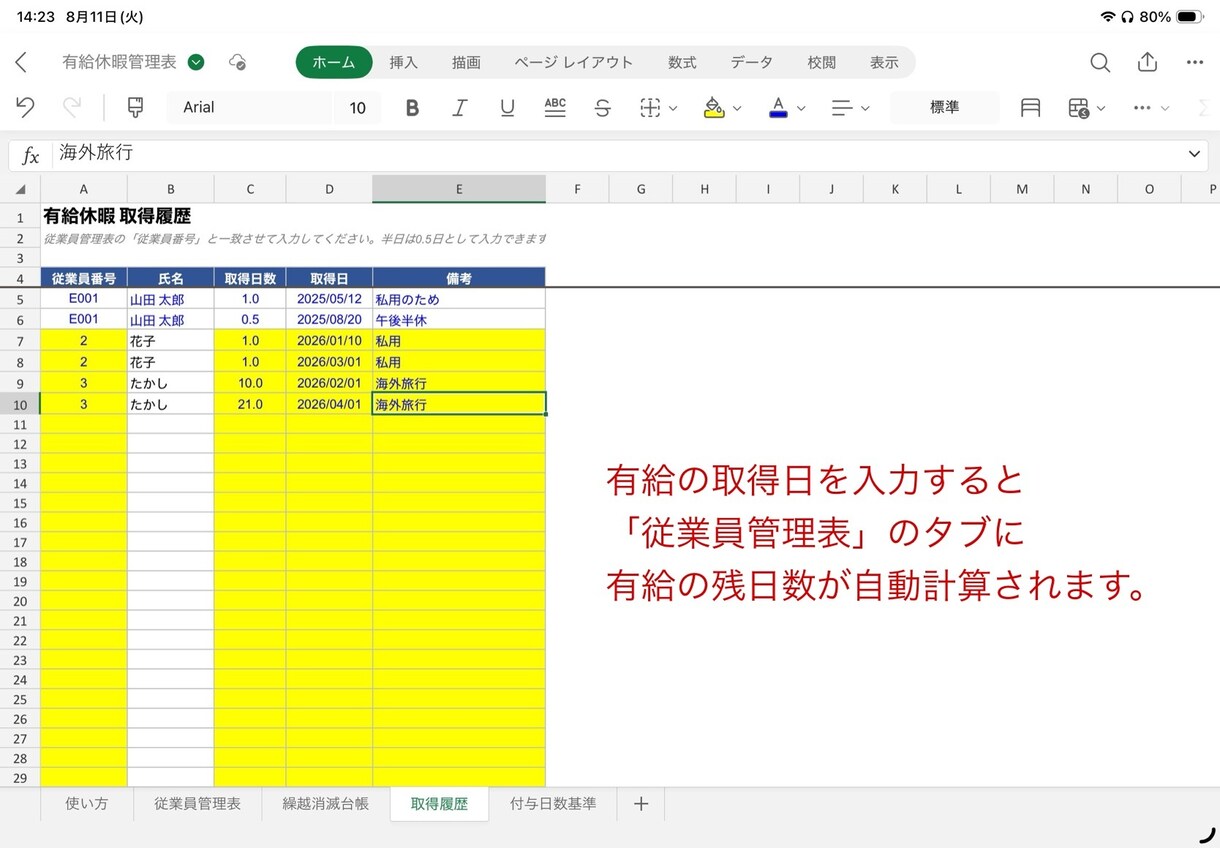Open the search magnifier icon
The height and width of the screenshot is (848, 1220).
(x=1100, y=62)
